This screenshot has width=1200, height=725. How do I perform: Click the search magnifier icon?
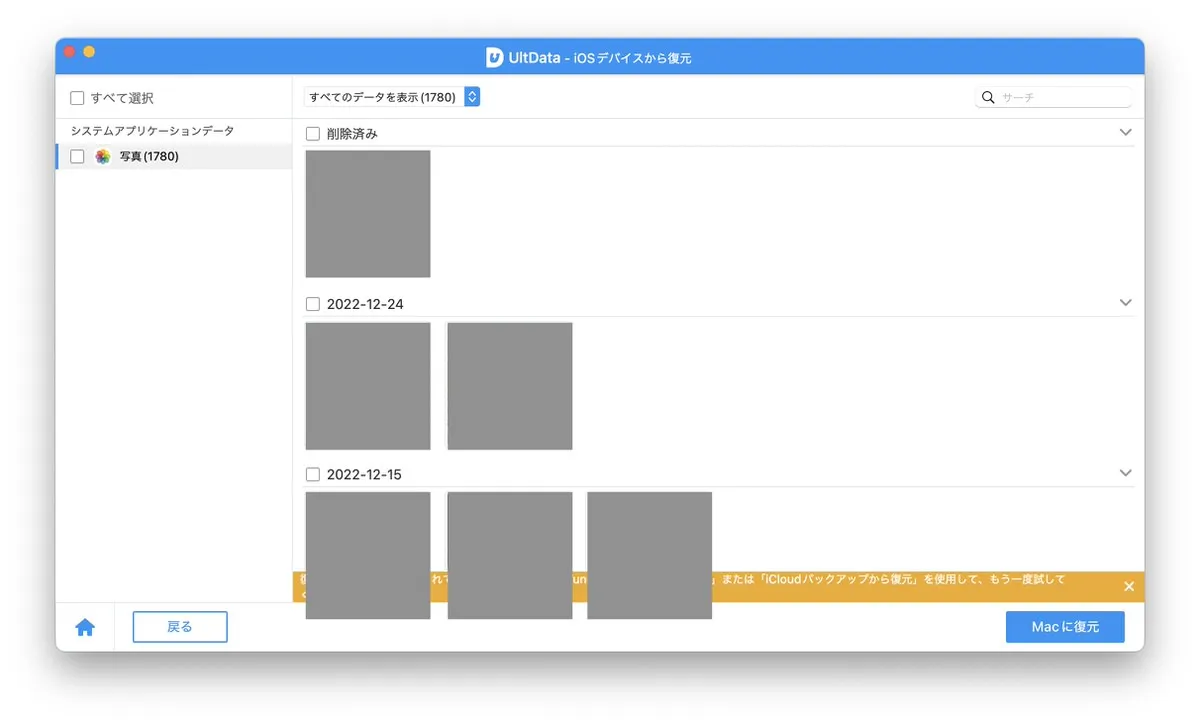pos(988,97)
